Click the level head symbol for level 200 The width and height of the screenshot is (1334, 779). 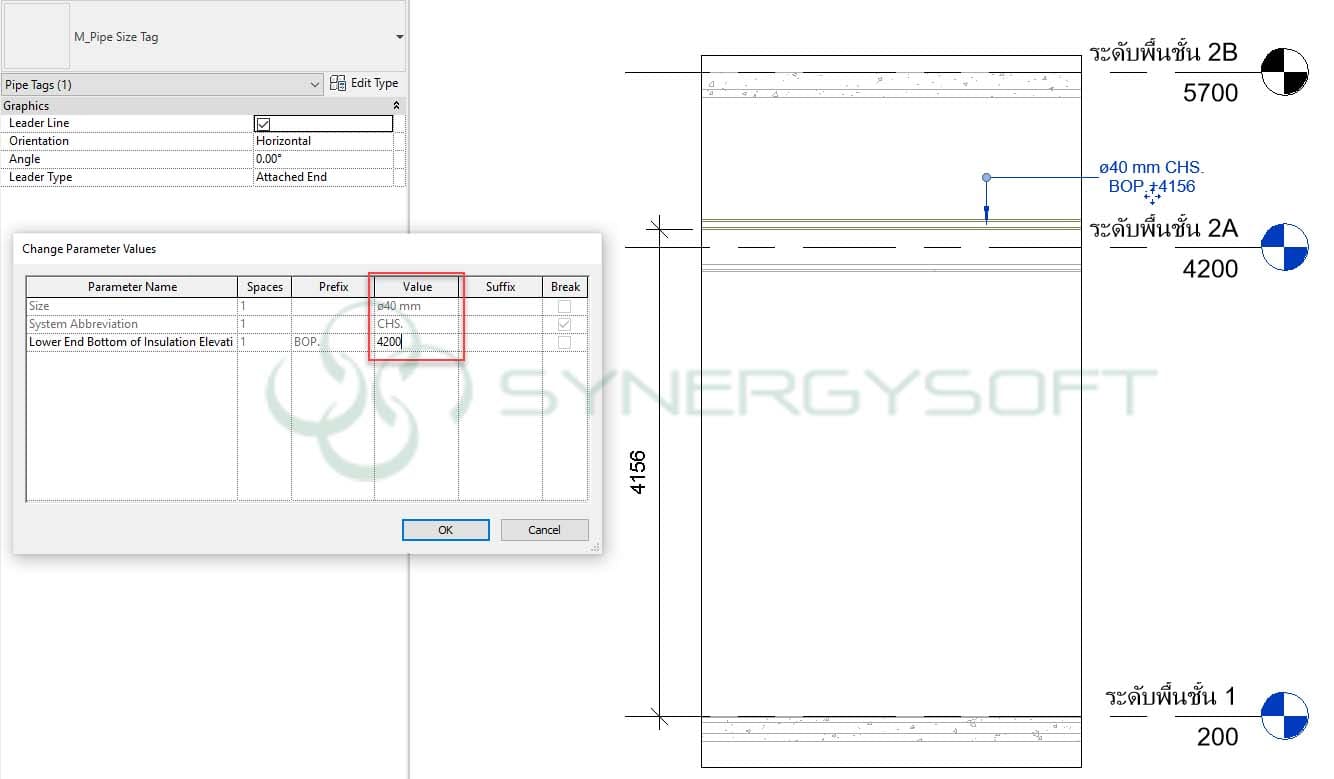[1284, 716]
